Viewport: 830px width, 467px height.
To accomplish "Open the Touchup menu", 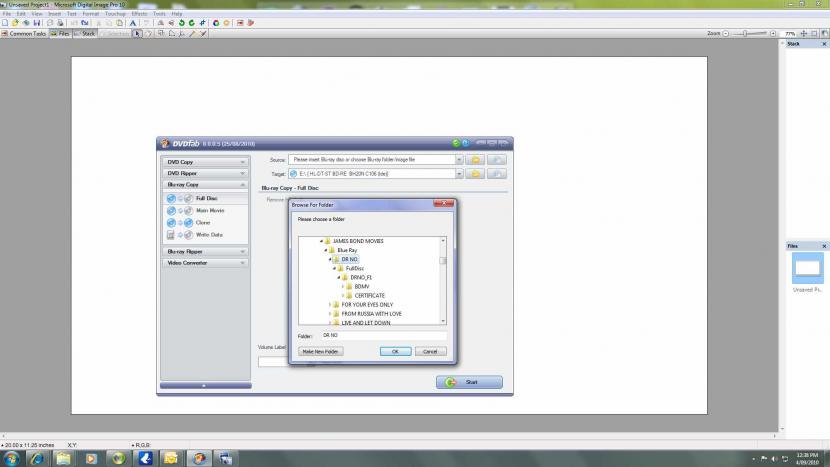I will [x=115, y=14].
